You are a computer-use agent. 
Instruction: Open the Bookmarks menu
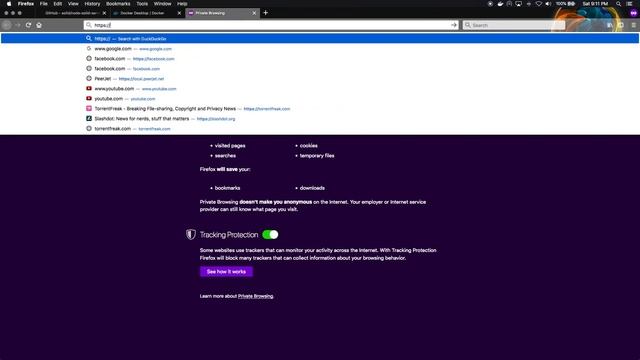[118, 4]
